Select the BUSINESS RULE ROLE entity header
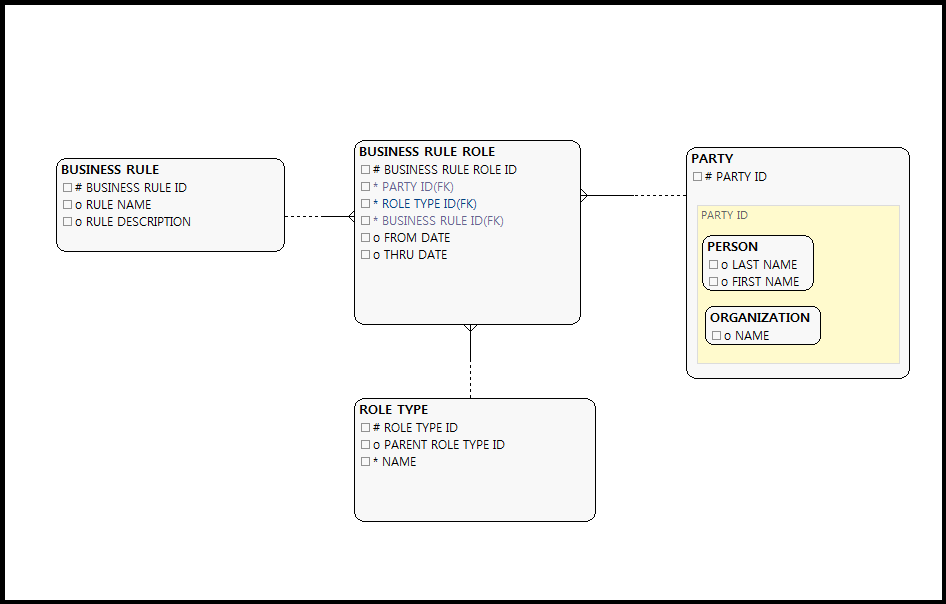This screenshot has width=946, height=604. coord(427,152)
